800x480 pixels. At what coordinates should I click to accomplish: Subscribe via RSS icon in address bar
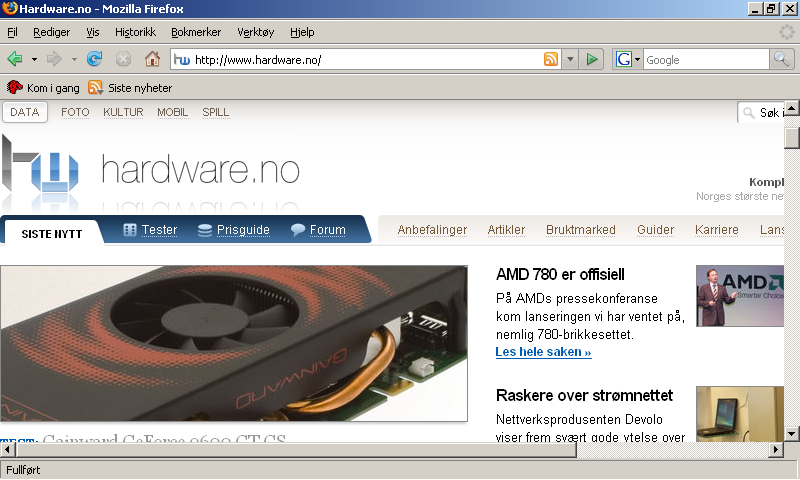tap(551, 59)
